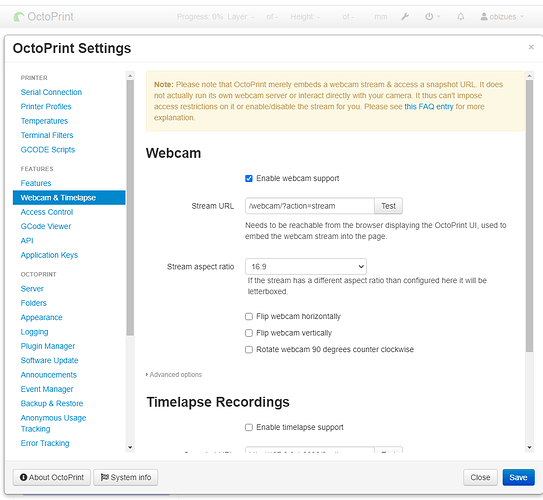Open the obizues user menu
543x500 pixels.
[502, 16]
